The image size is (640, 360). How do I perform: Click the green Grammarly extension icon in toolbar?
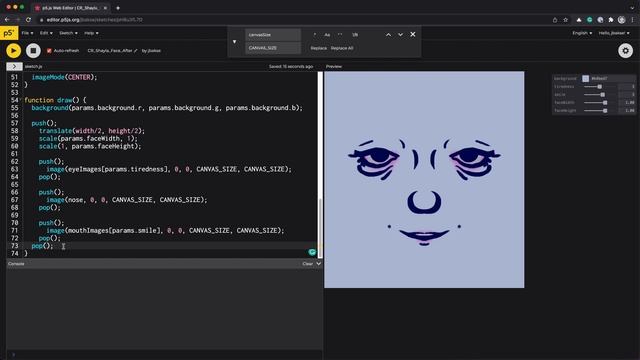tap(589, 20)
